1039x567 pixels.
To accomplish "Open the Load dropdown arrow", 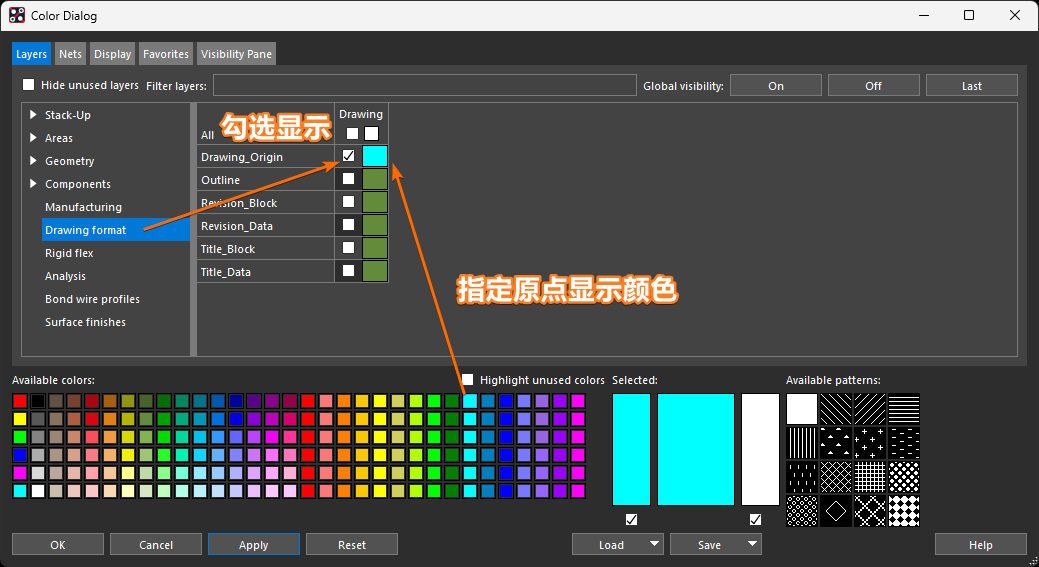I will pyautogui.click(x=654, y=544).
